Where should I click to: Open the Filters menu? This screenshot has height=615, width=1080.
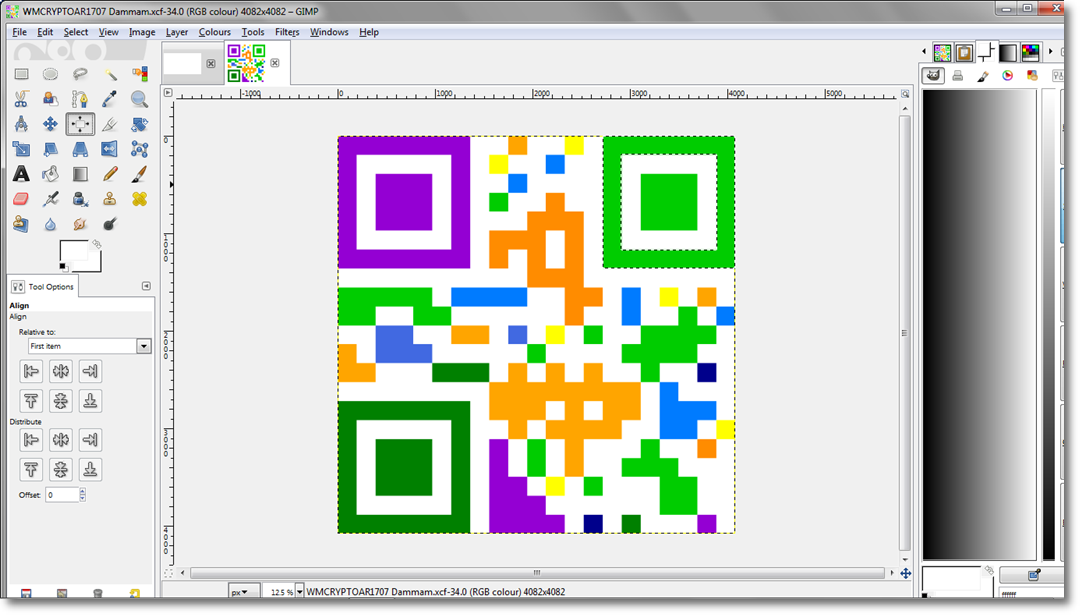[287, 32]
